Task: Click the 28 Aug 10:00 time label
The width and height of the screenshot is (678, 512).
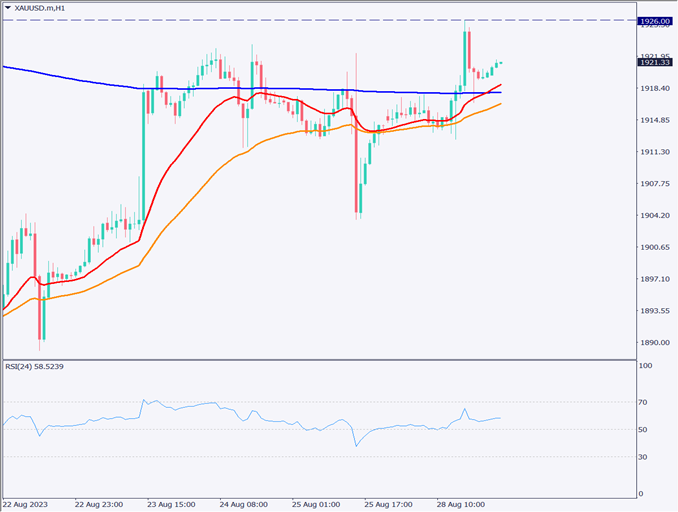Action: 463,505
